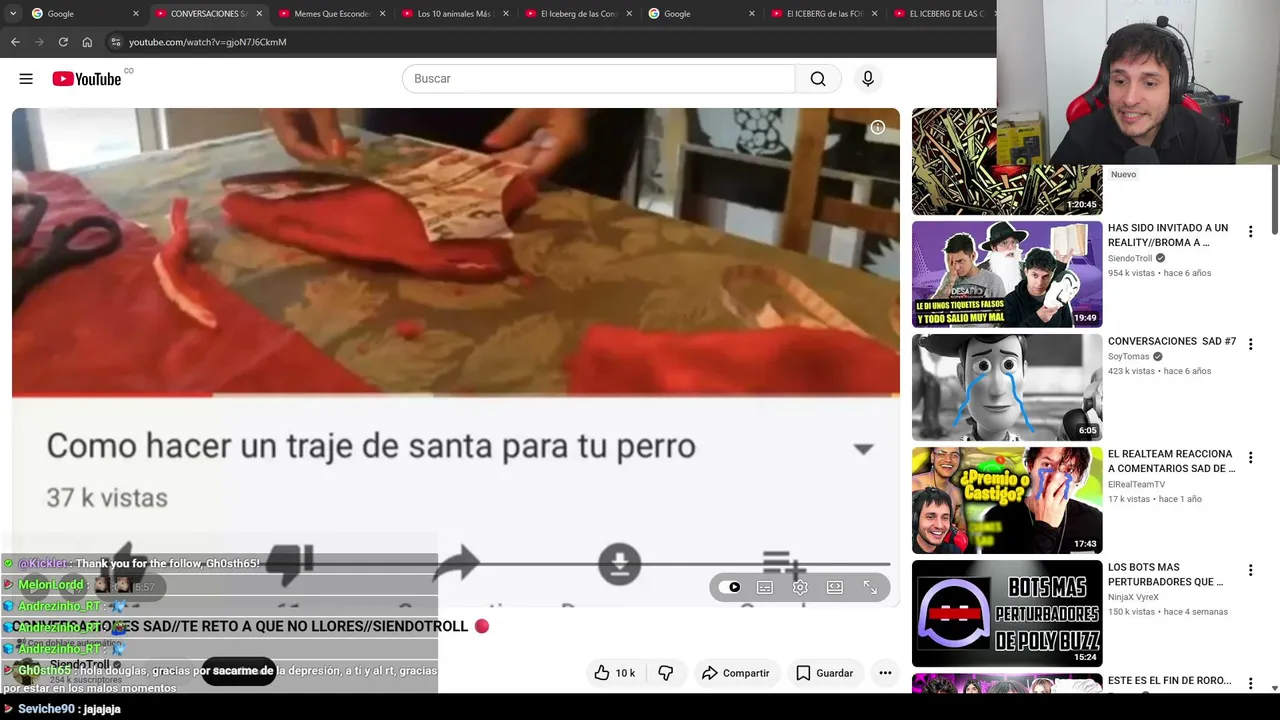Switch the player to theater mode

pos(835,587)
